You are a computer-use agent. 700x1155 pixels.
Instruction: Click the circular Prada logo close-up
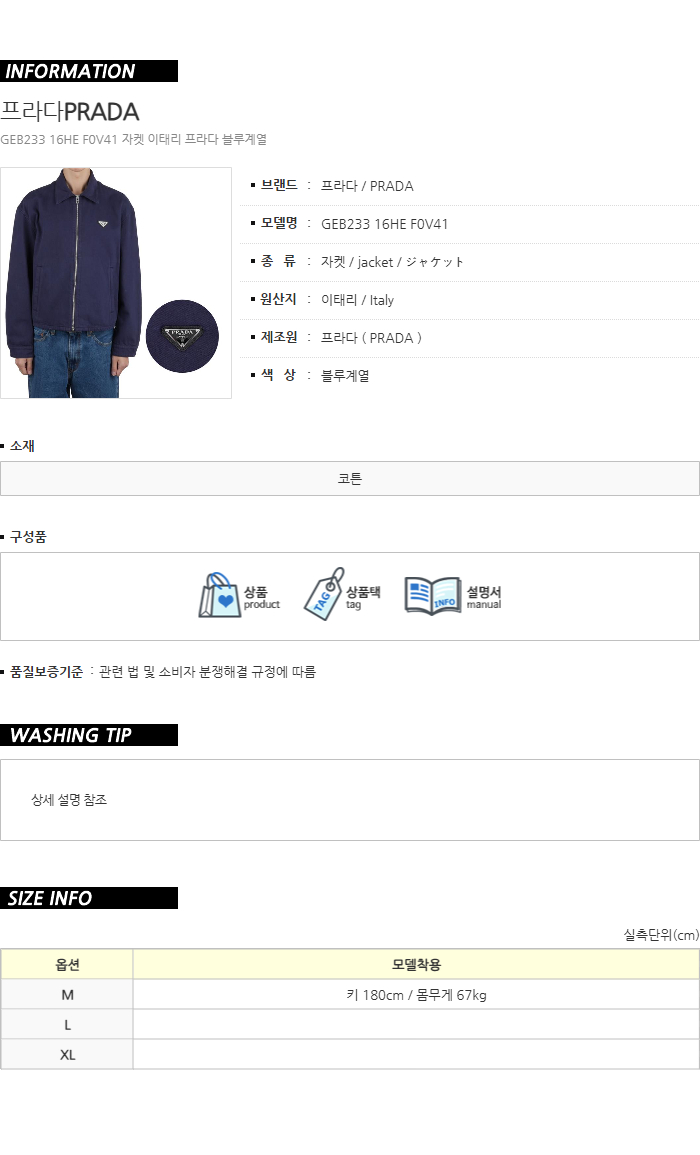coord(182,336)
